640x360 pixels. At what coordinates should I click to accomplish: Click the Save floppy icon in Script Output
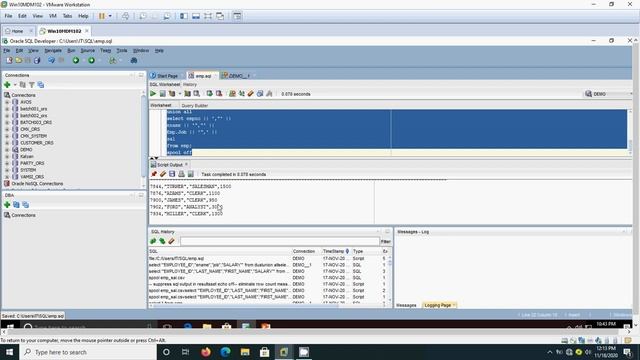click(172, 174)
